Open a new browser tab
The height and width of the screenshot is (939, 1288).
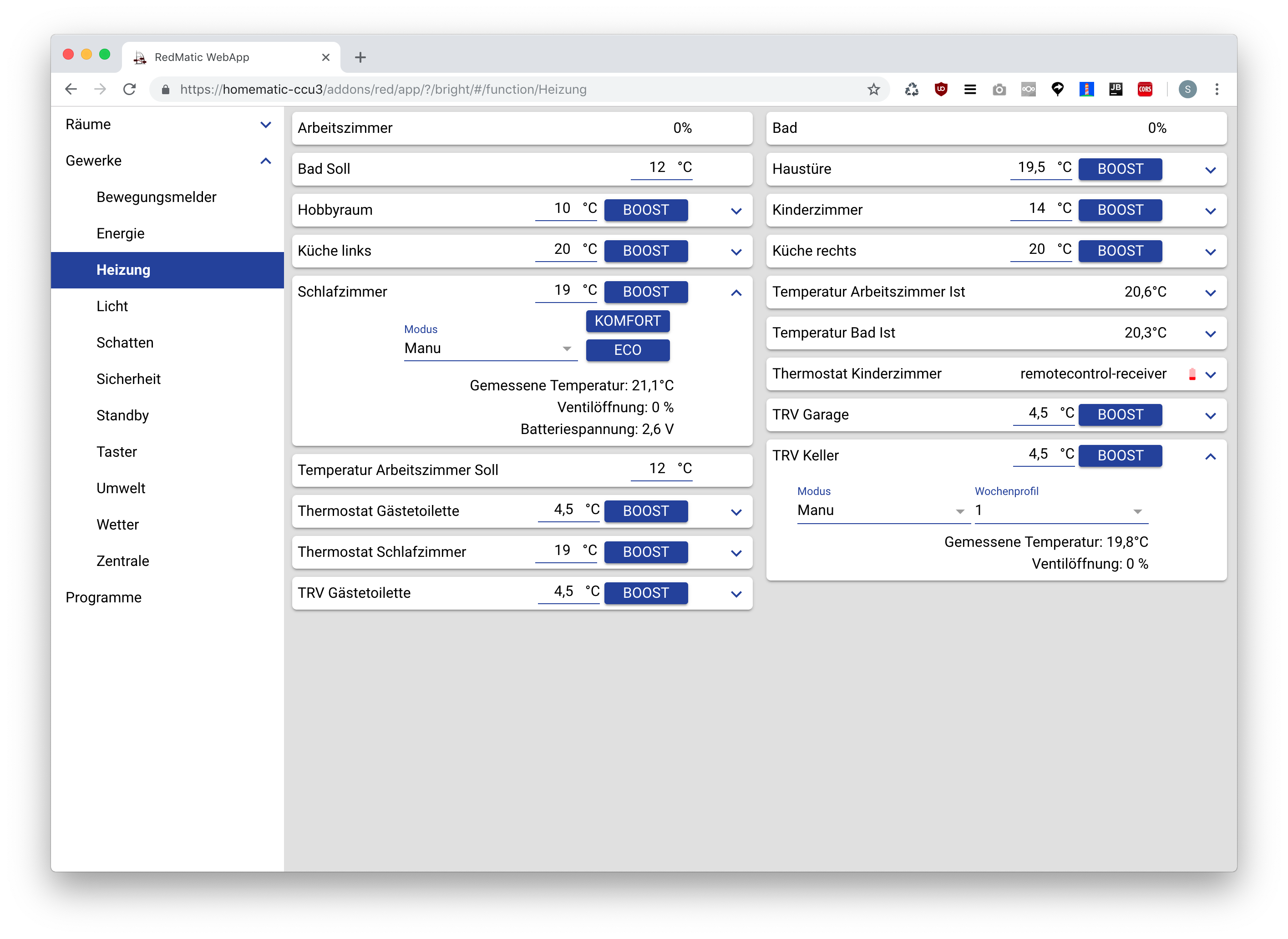[360, 57]
